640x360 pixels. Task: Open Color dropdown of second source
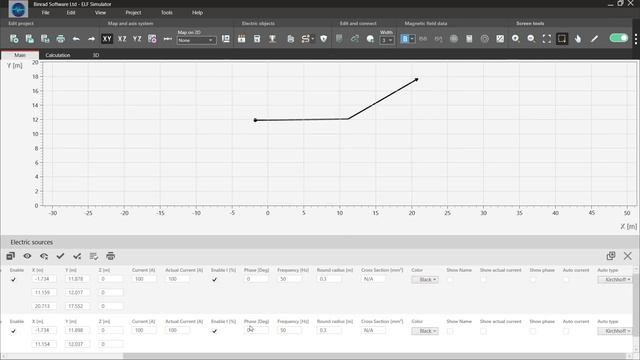425,331
